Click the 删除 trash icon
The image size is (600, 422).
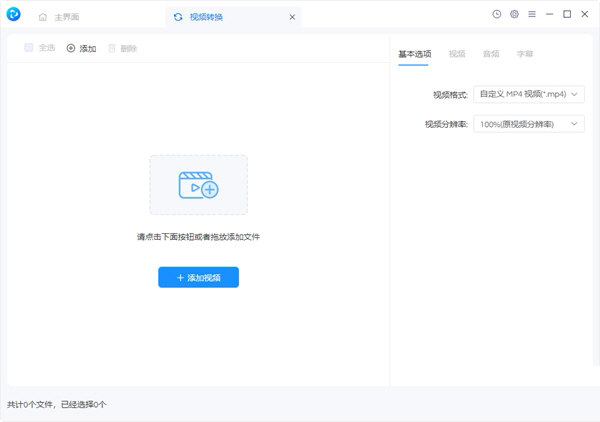(x=113, y=48)
